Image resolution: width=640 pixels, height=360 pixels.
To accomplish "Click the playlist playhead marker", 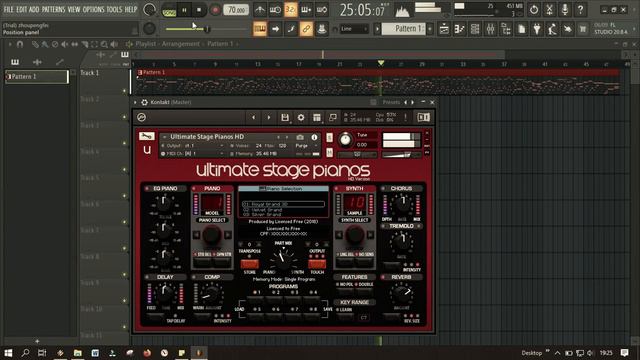I will point(381,63).
